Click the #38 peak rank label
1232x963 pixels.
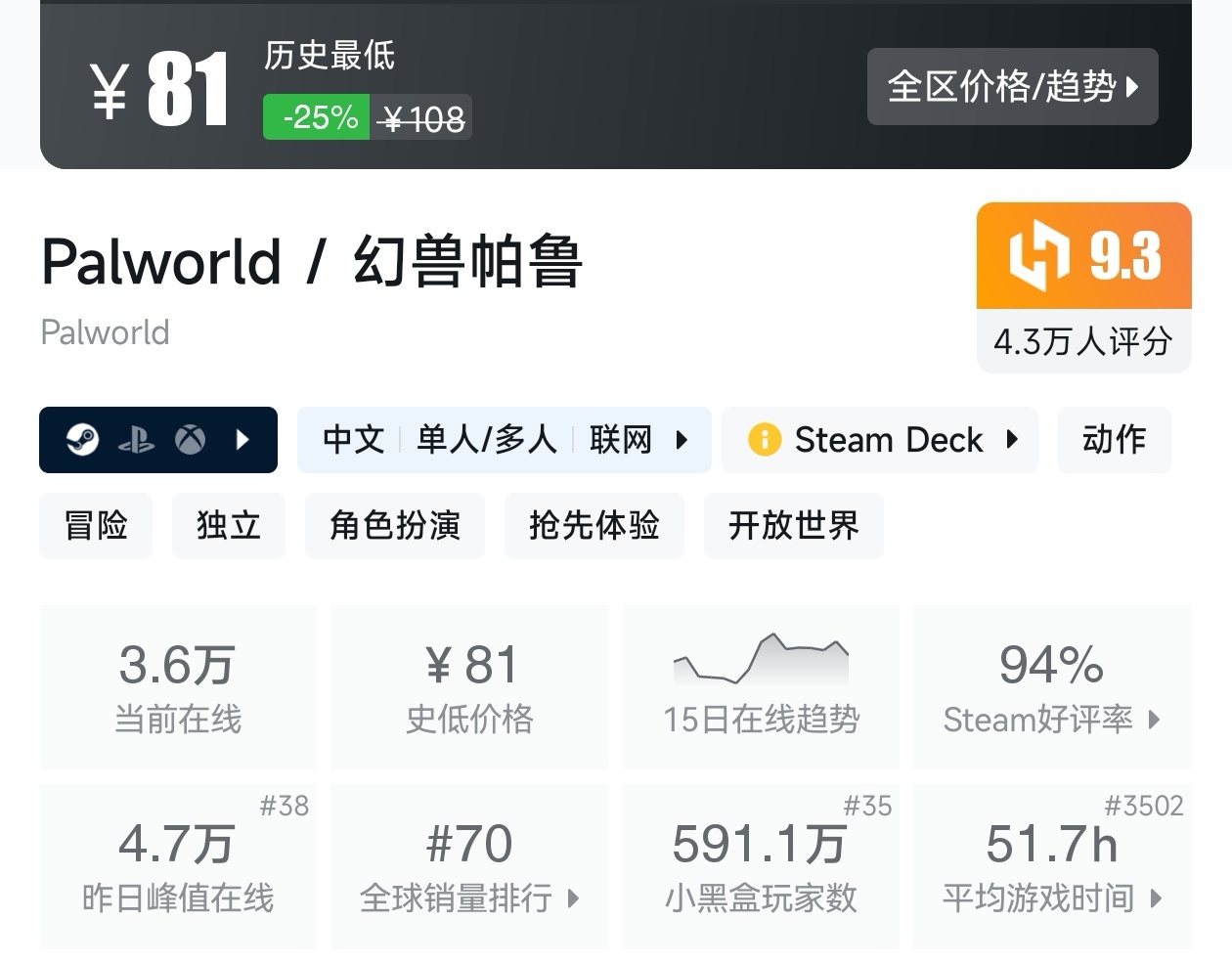point(285,806)
